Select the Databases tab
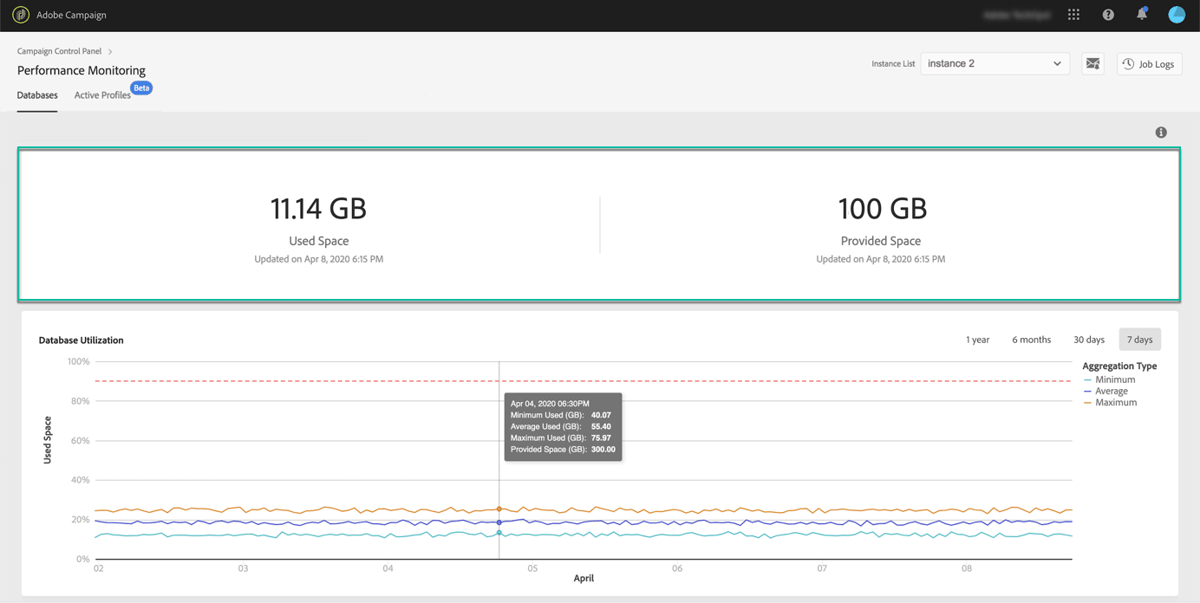This screenshot has height=603, width=1200. click(37, 95)
